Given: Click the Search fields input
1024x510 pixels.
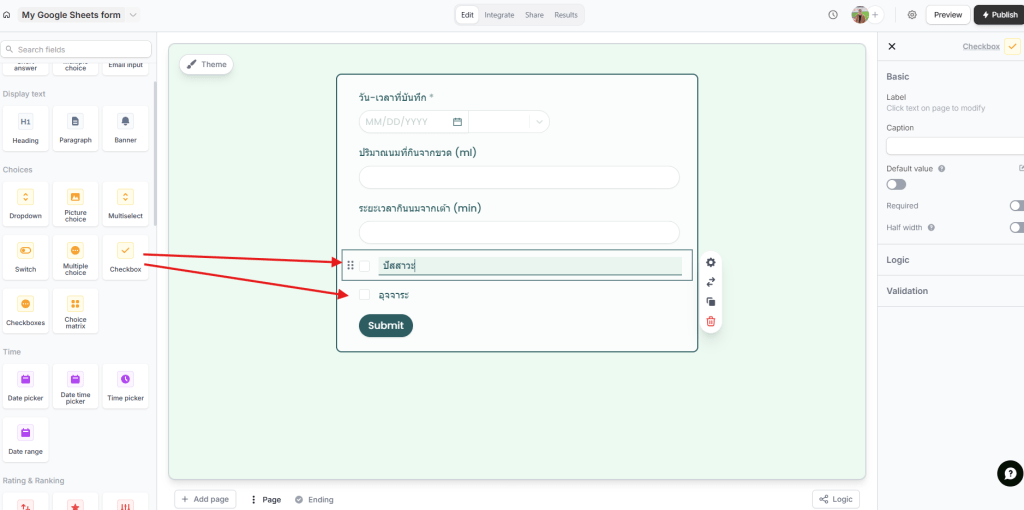Looking at the screenshot, I should [78, 49].
